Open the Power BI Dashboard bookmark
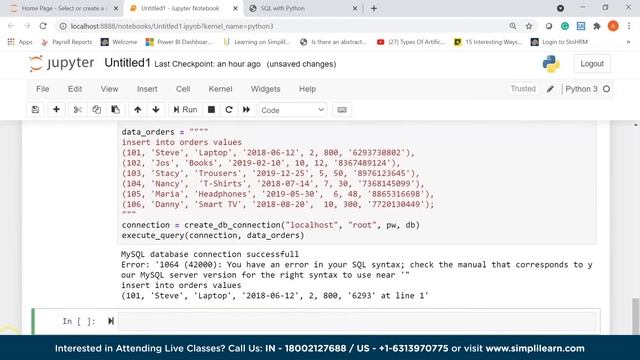 (x=179, y=42)
